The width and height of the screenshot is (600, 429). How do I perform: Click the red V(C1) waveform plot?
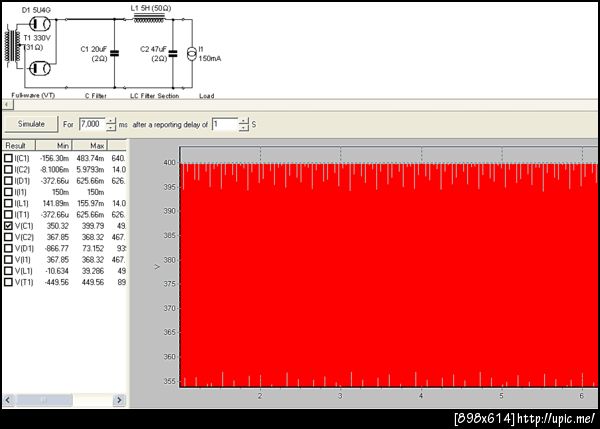388,276
